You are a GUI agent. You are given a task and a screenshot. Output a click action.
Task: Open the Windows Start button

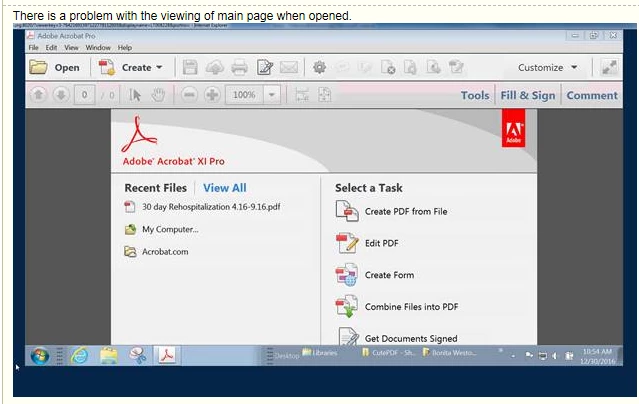(40, 356)
